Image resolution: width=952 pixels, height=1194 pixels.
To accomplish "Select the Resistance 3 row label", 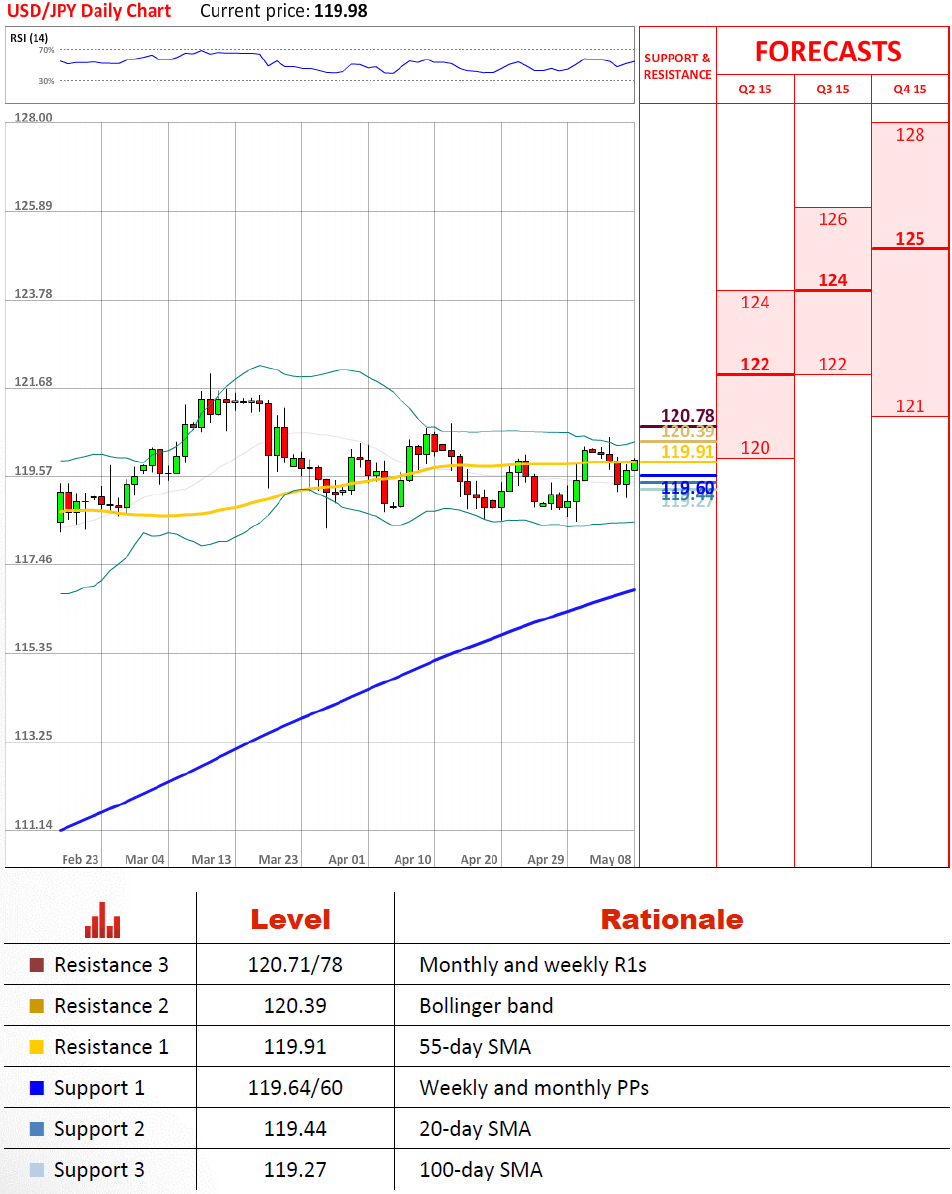I will pos(111,966).
